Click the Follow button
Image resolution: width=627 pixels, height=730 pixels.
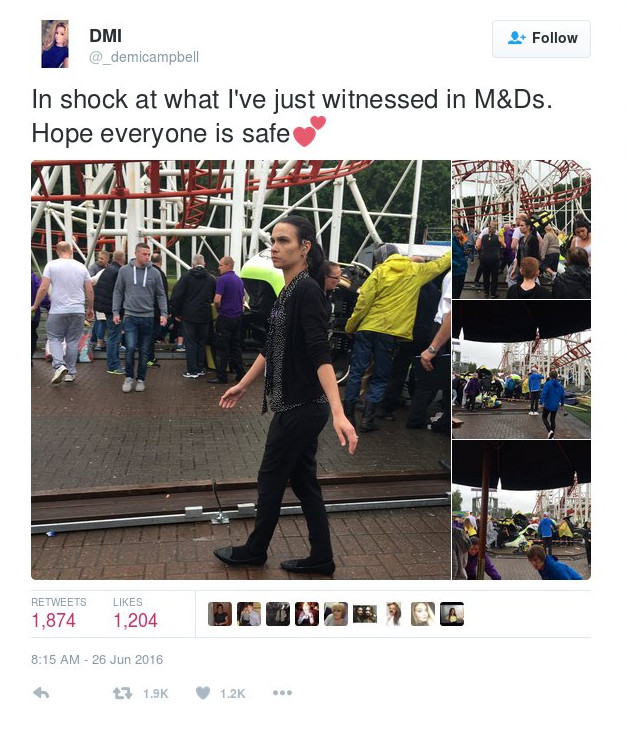tap(541, 39)
